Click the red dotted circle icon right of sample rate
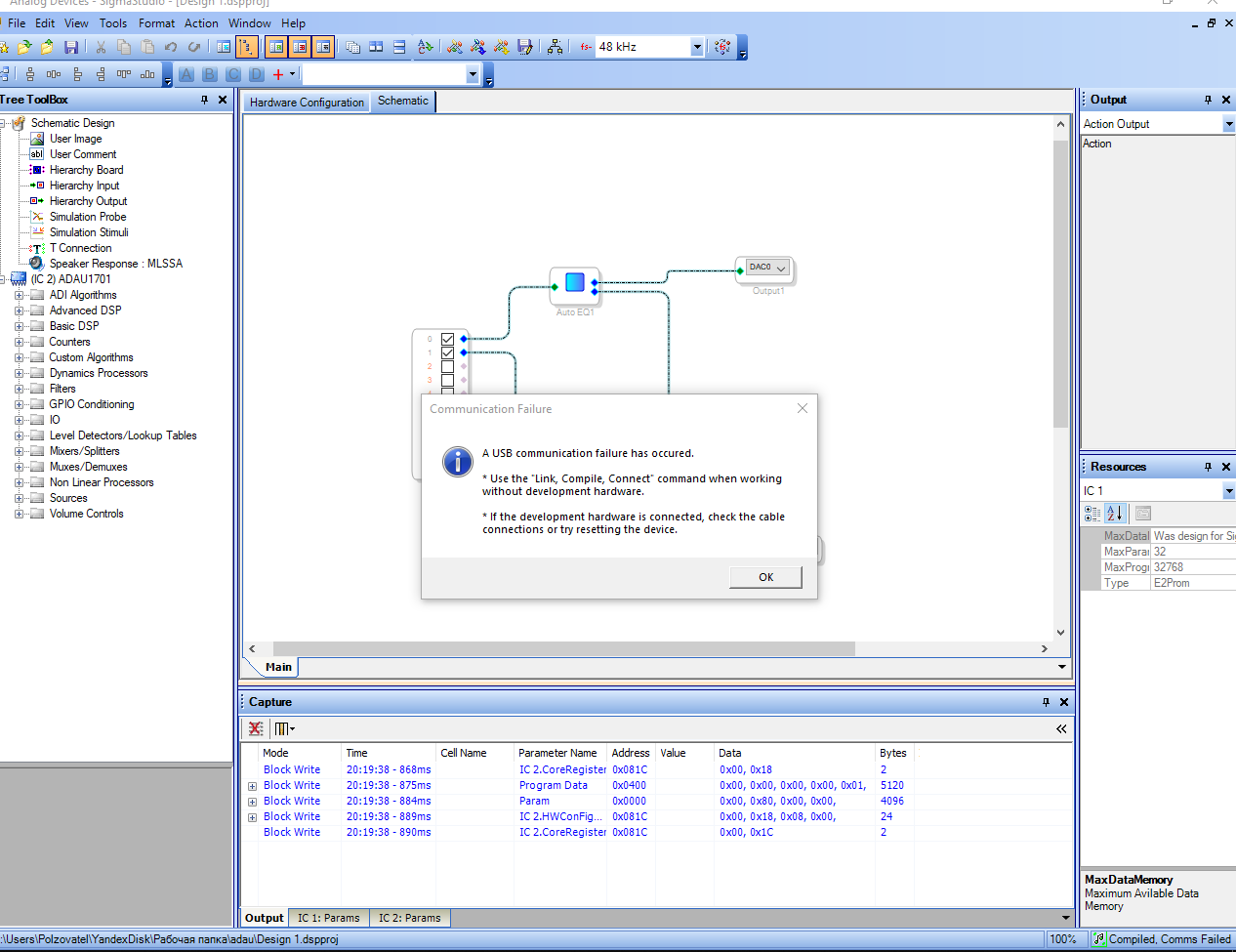Image resolution: width=1236 pixels, height=952 pixels. tap(722, 47)
